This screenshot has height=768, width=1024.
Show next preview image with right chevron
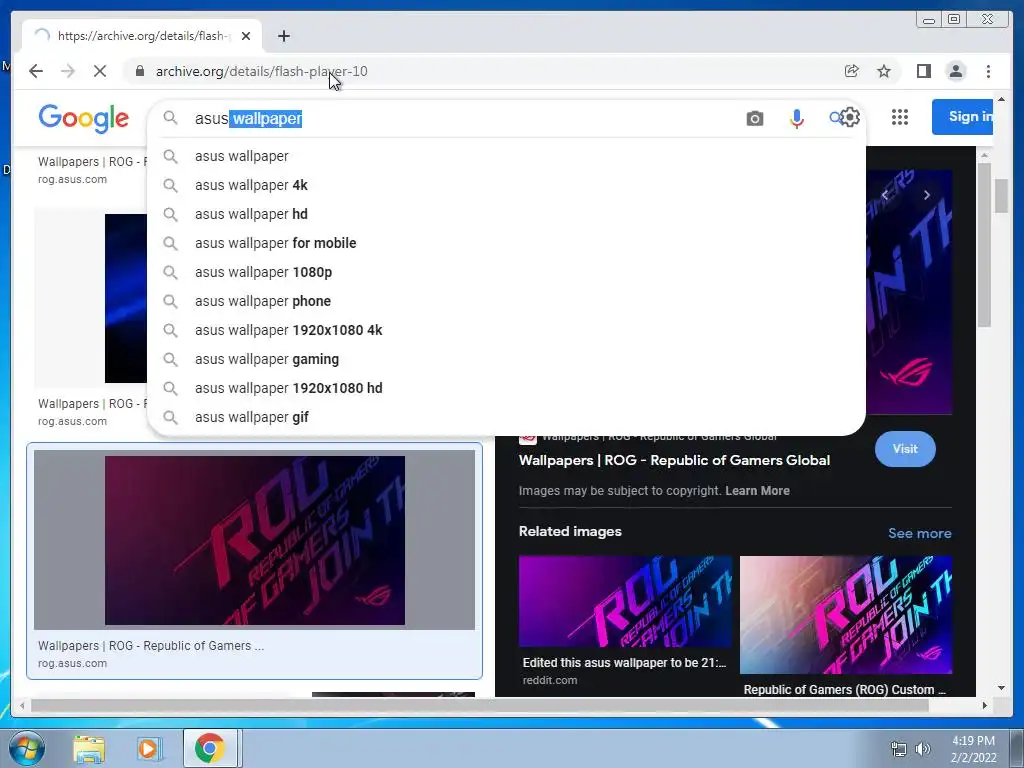(926, 195)
